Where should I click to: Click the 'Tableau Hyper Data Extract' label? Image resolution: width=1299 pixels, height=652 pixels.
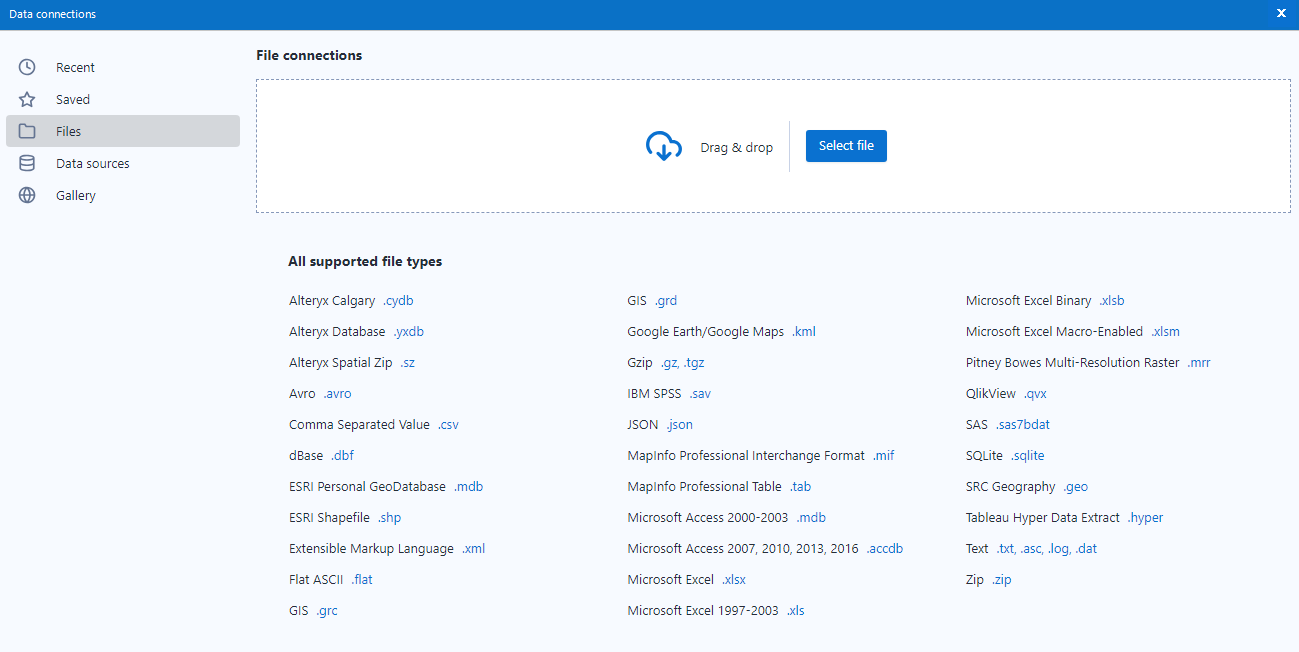(x=1043, y=517)
